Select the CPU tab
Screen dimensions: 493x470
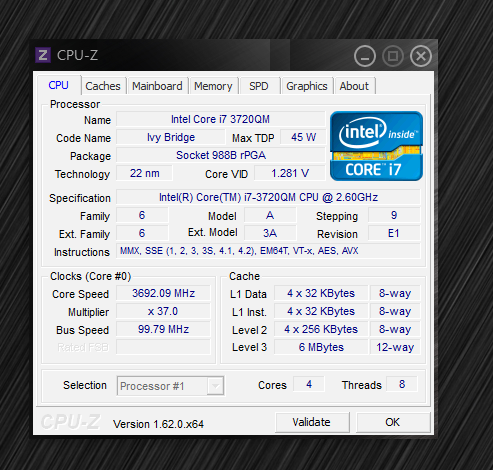pos(59,85)
